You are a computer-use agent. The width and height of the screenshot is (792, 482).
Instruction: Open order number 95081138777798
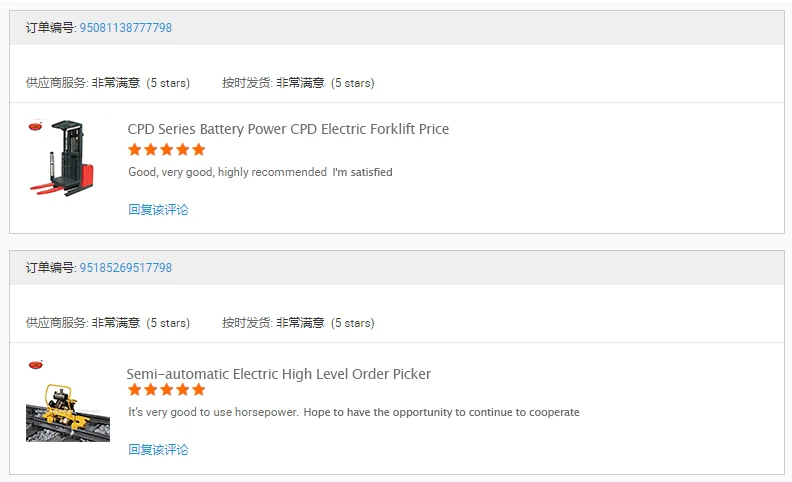click(125, 28)
